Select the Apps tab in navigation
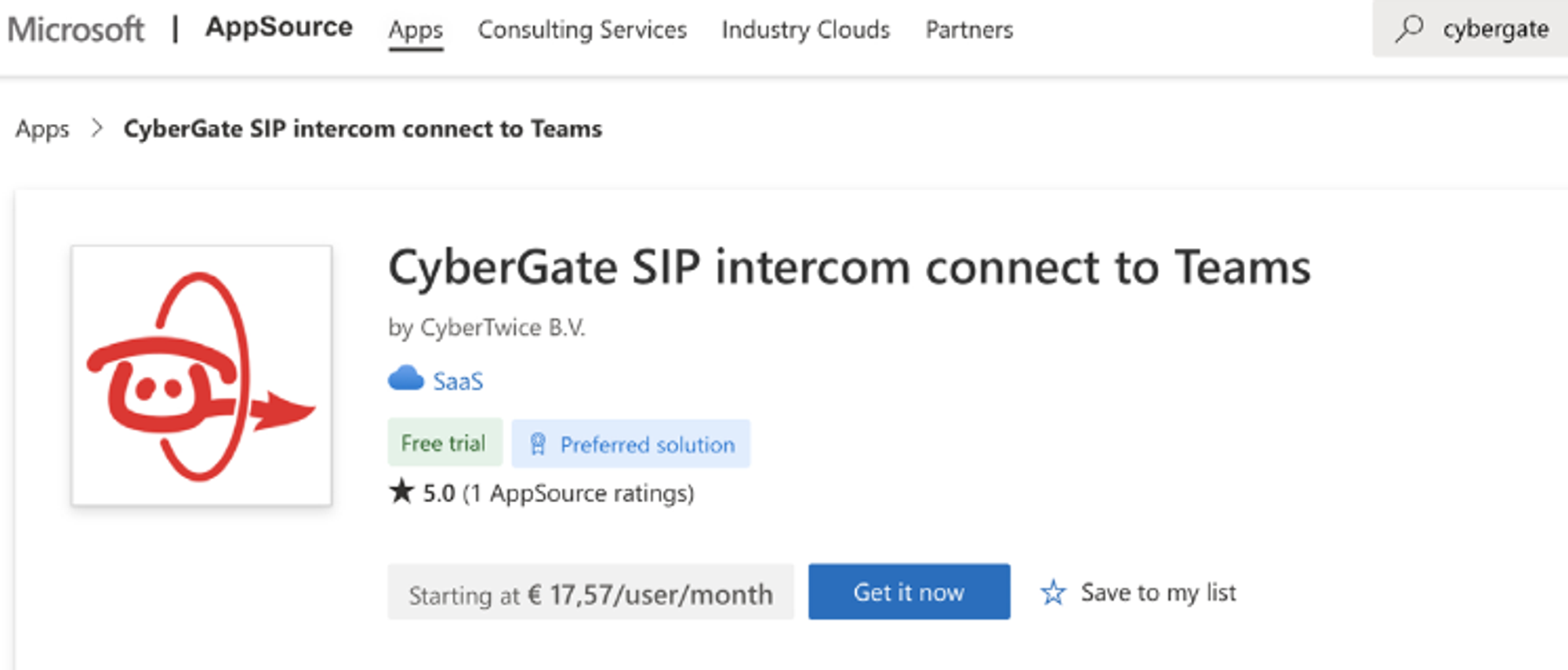 click(416, 30)
